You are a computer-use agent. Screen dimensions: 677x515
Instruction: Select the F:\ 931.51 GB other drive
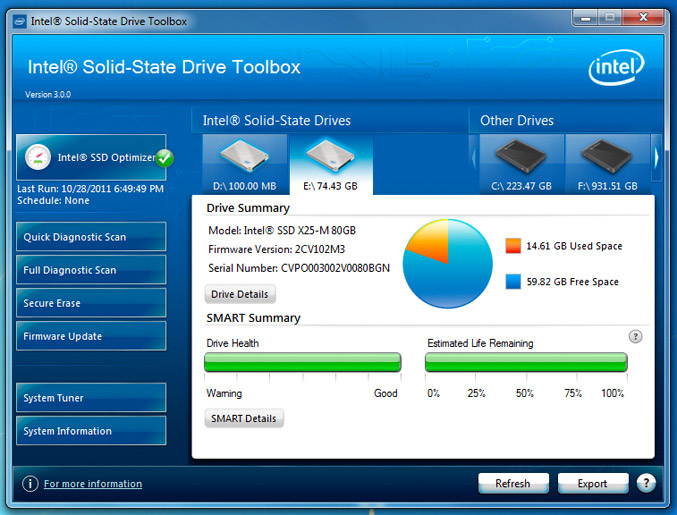coord(607,164)
